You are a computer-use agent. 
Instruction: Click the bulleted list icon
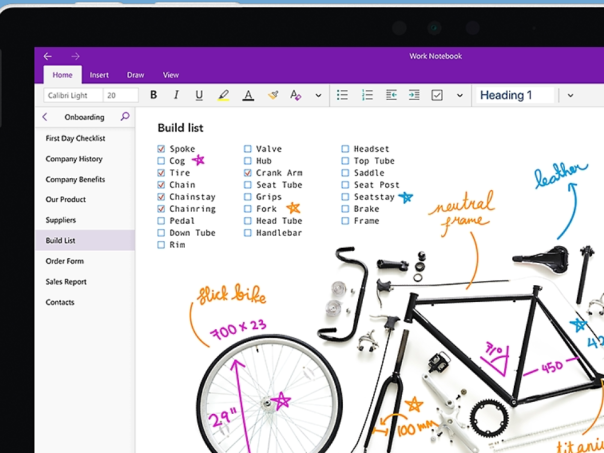(x=342, y=95)
